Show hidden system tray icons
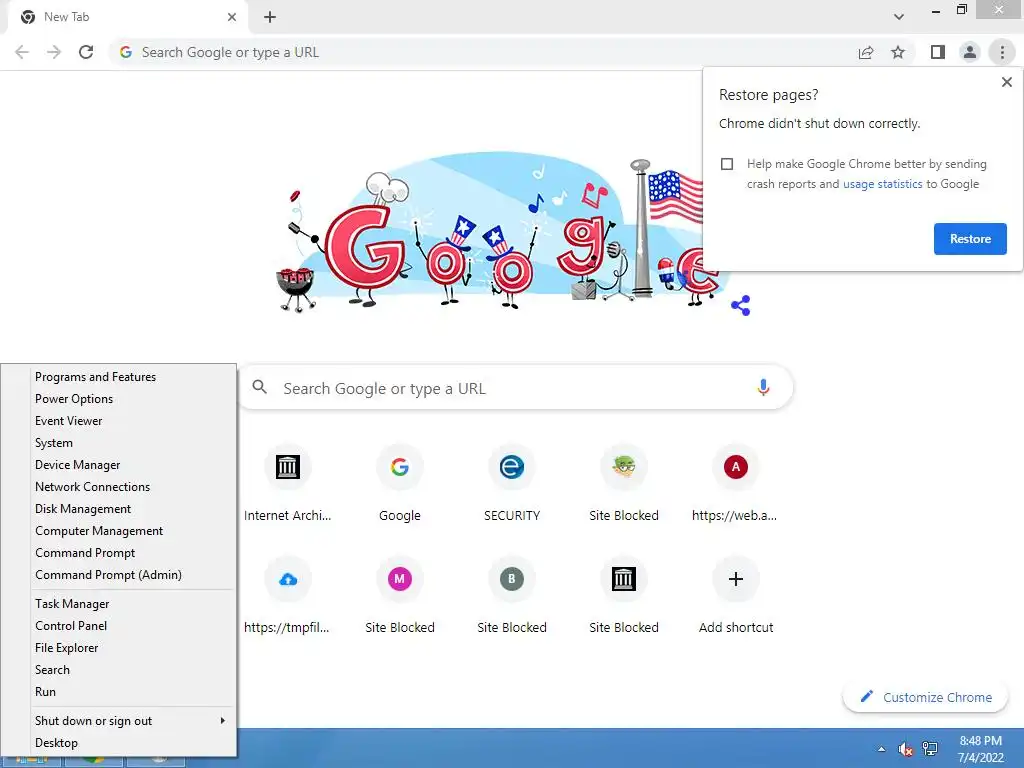The image size is (1024, 768). pyautogui.click(x=882, y=749)
